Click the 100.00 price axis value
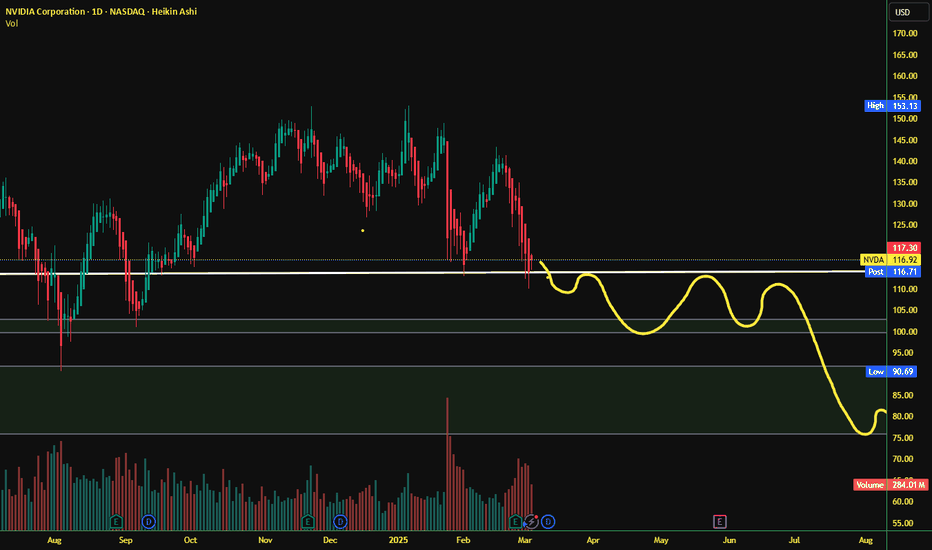Image resolution: width=932 pixels, height=550 pixels. [905, 332]
